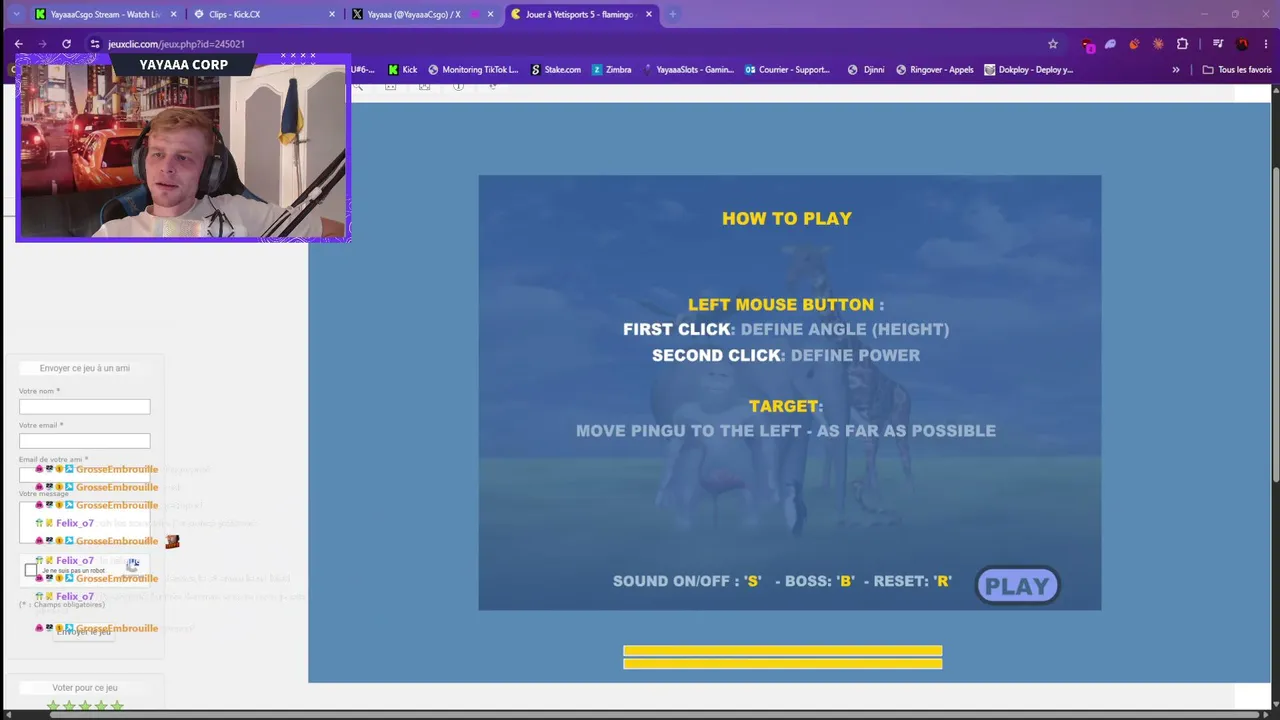Select the Jouer à Yetisports 5 tab
Image resolution: width=1280 pixels, height=720 pixels.
coord(579,14)
